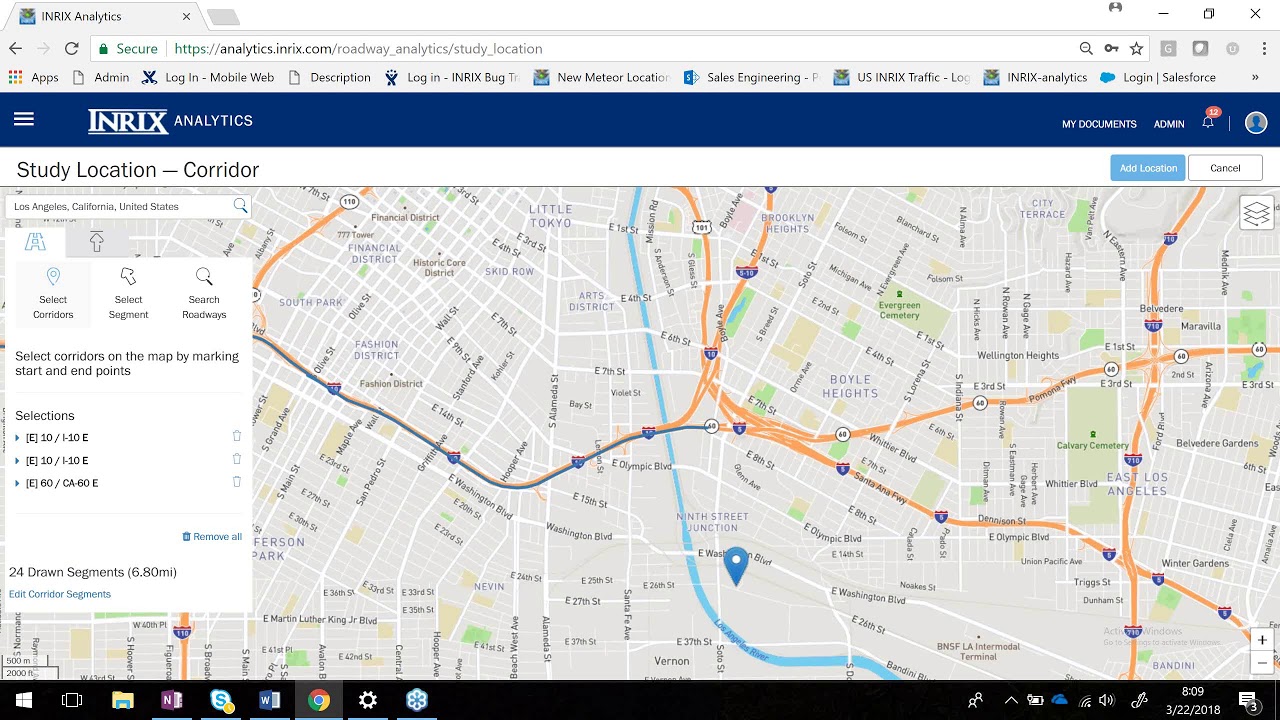Close the INRIX Analytics browser tab
Image resolution: width=1280 pixels, height=720 pixels.
187,16
